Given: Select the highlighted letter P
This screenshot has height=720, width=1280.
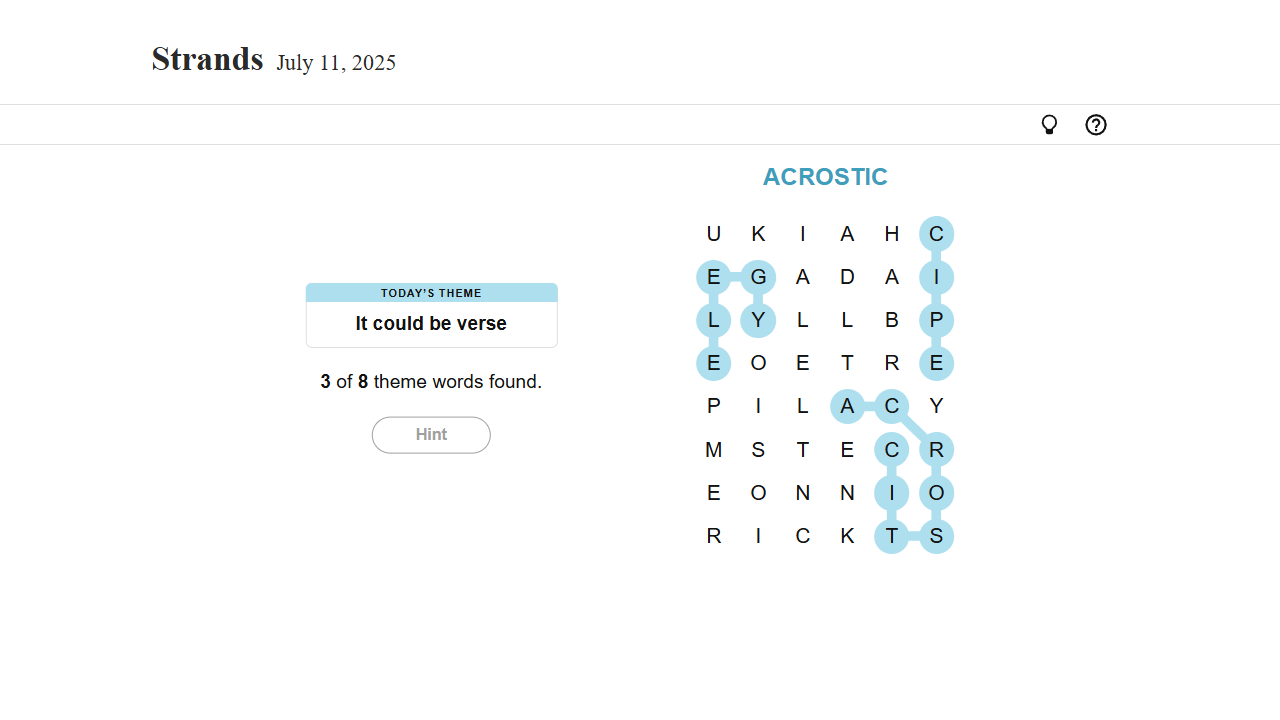Looking at the screenshot, I should [936, 320].
